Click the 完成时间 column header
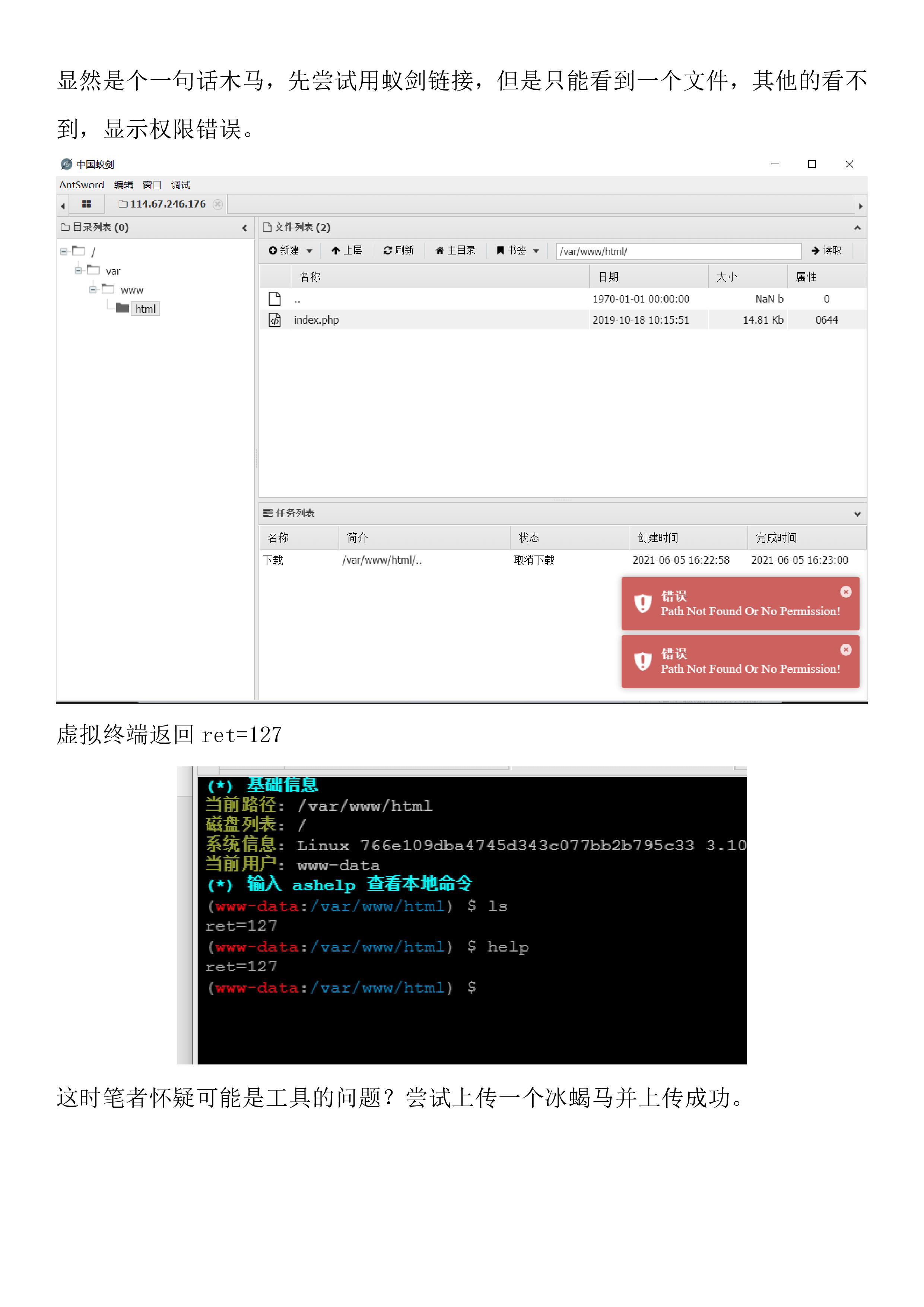924x1307 pixels. pyautogui.click(x=807, y=537)
